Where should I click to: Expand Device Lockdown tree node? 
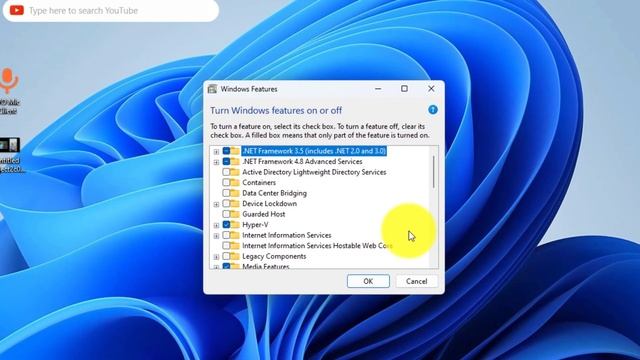click(x=216, y=204)
